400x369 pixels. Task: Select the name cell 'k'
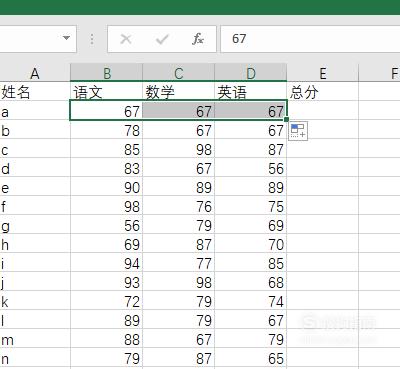coord(35,301)
